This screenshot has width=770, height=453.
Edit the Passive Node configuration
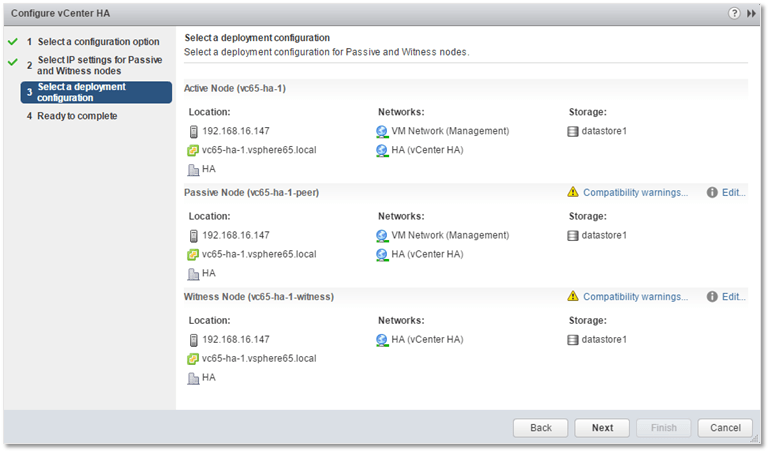tap(734, 193)
